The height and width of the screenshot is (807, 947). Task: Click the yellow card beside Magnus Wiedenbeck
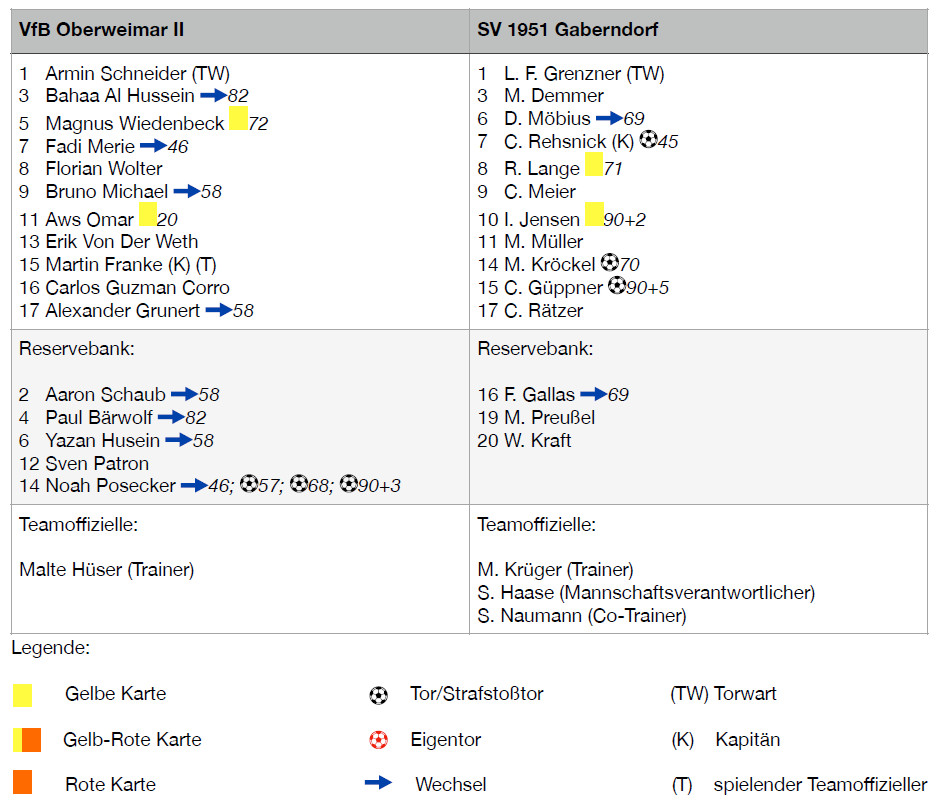pos(238,118)
